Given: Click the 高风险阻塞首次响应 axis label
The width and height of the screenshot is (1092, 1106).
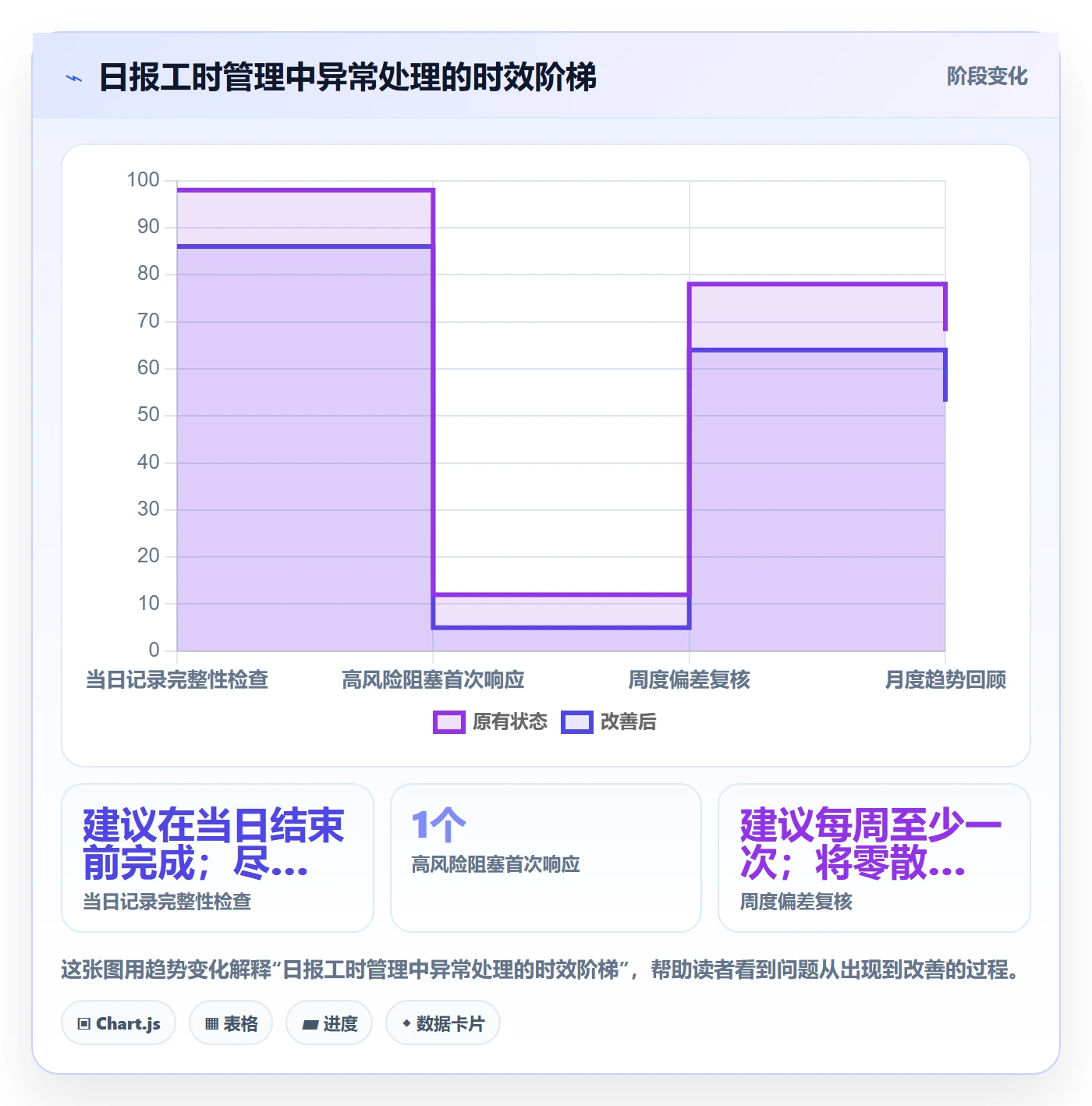Looking at the screenshot, I should pos(433,680).
